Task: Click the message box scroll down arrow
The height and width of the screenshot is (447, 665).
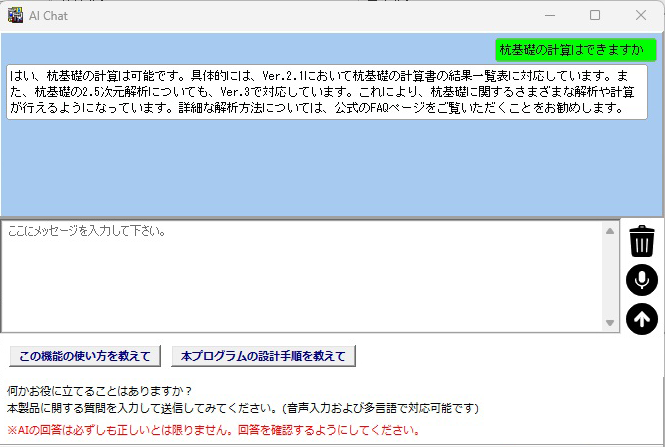Action: tap(610, 323)
